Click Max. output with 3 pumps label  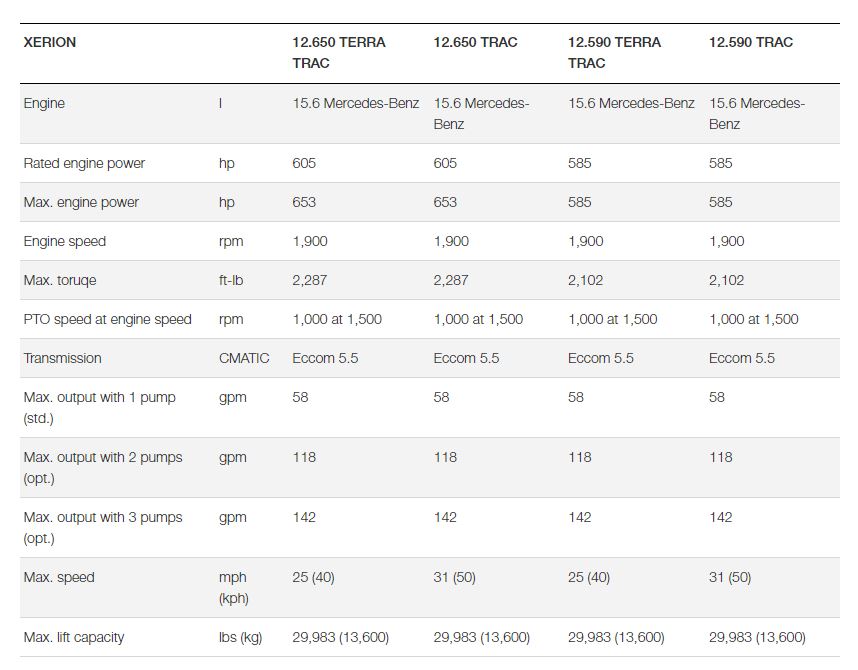(103, 528)
